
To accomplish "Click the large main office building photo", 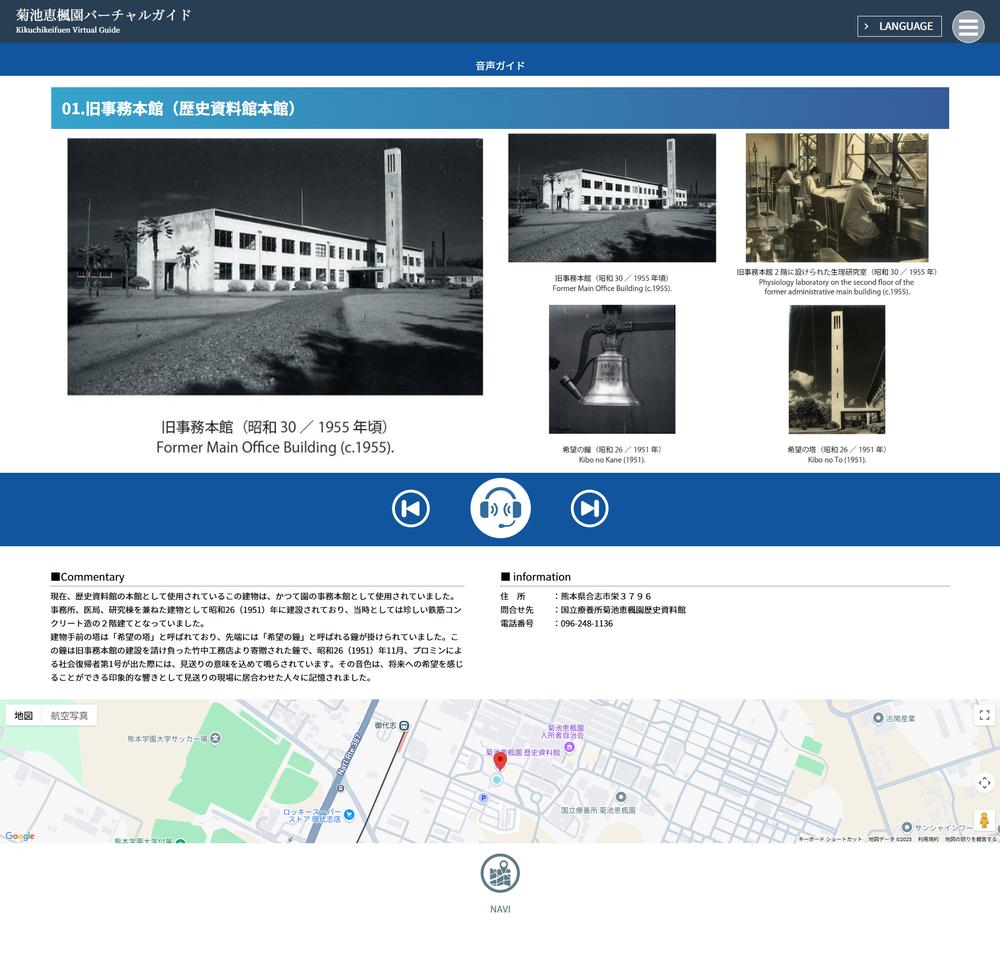I will [275, 267].
